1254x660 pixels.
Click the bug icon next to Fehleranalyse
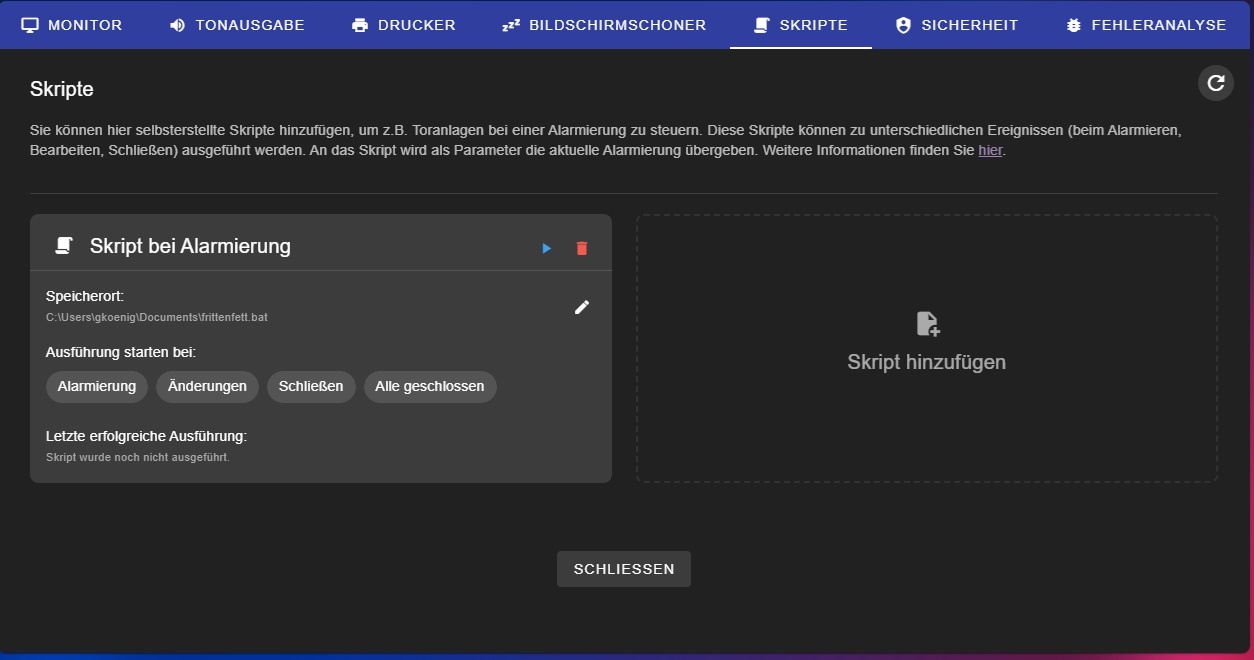1073,25
